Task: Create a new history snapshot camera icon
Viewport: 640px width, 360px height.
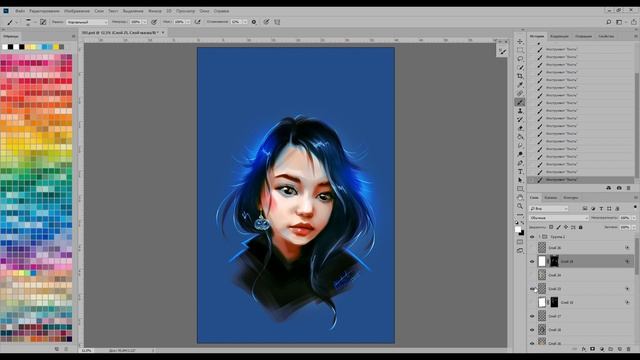Action: pos(619,188)
